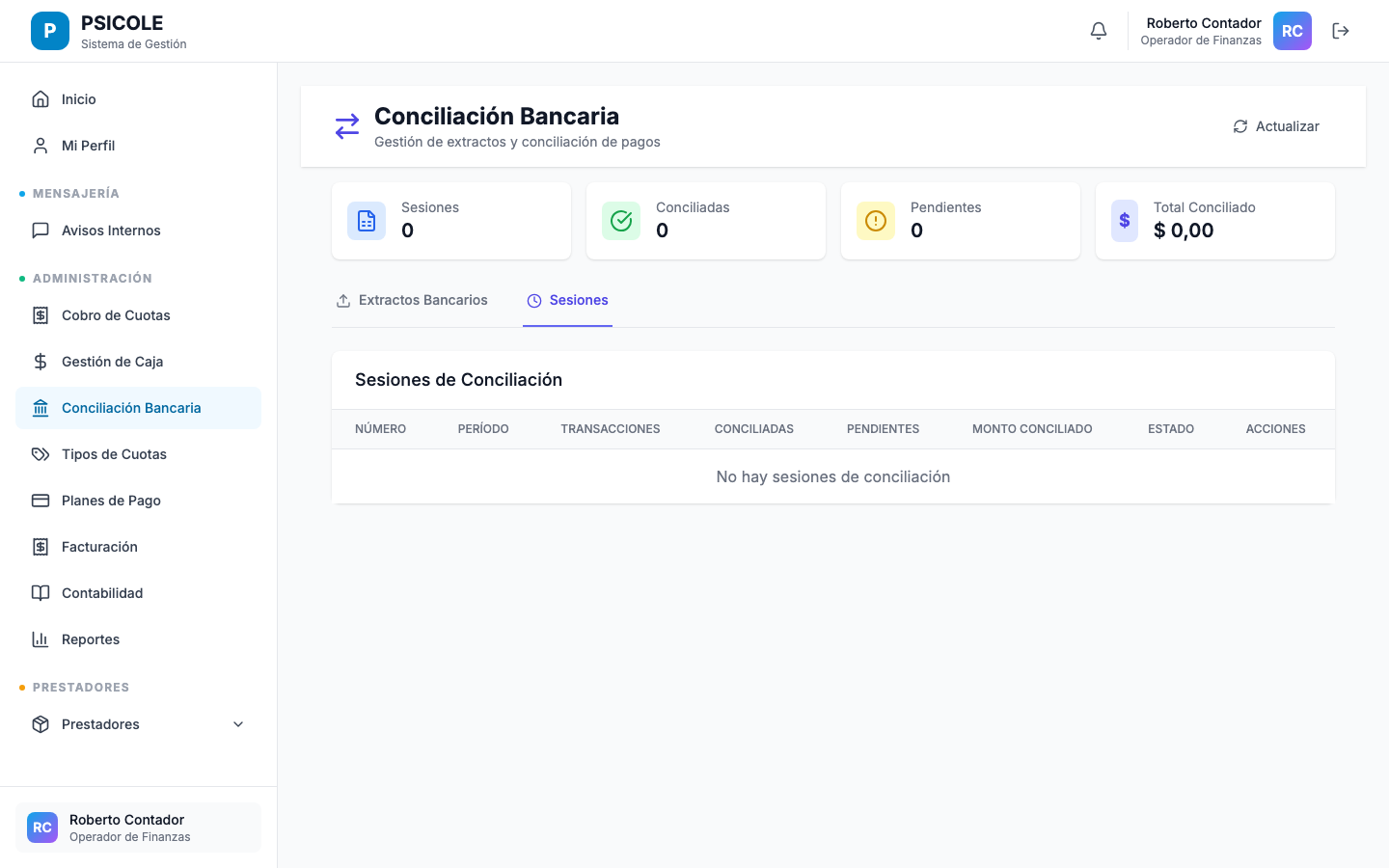Click the Prestadores box icon

(x=41, y=724)
